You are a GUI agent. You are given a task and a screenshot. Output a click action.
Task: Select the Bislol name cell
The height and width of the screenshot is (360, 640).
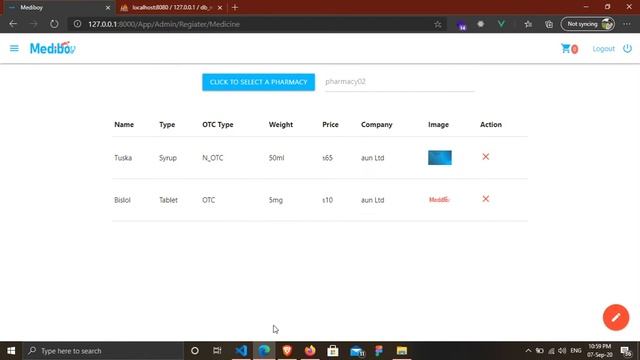coord(122,200)
